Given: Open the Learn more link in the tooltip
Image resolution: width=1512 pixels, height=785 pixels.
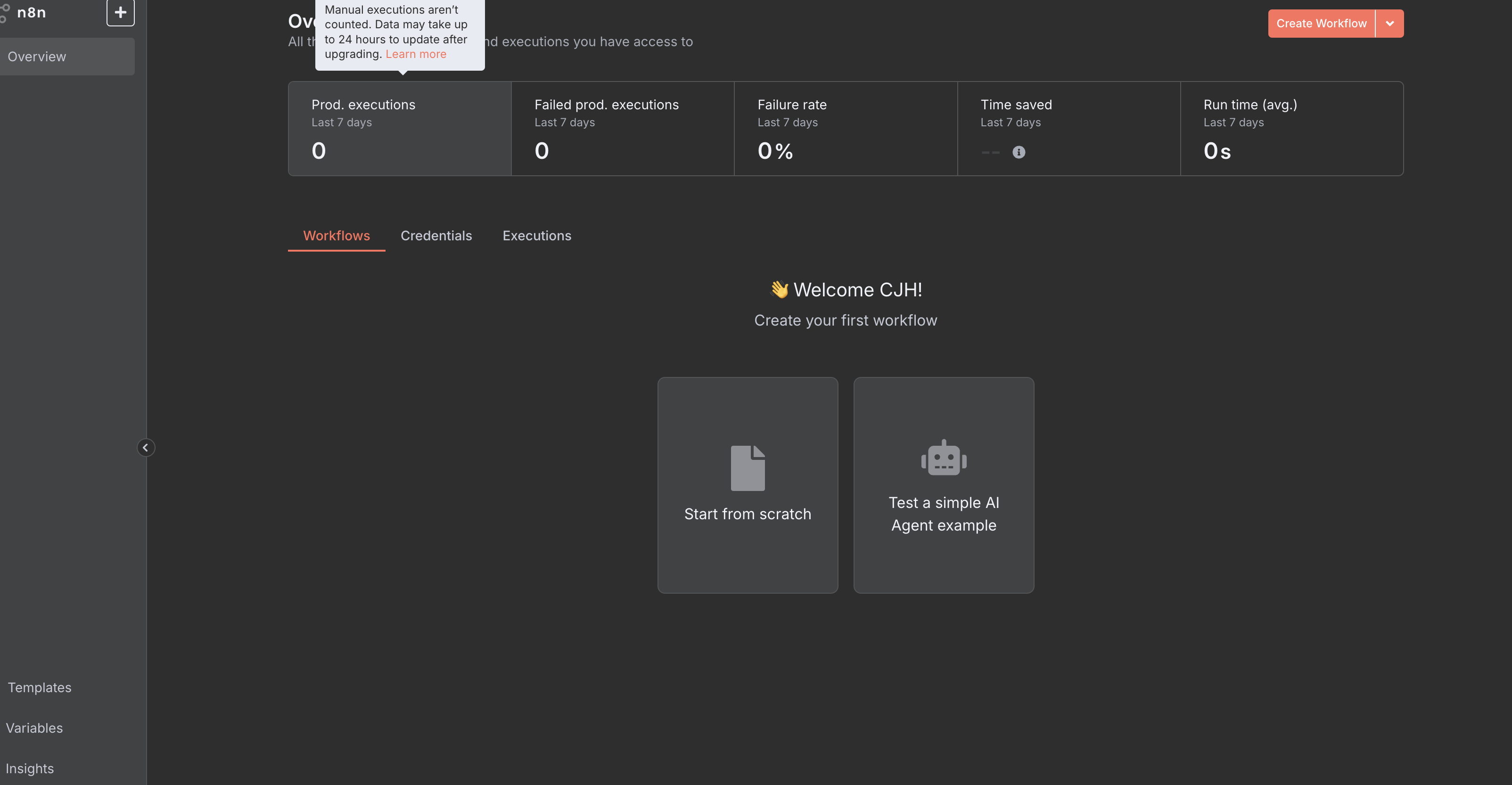Looking at the screenshot, I should click(x=416, y=54).
